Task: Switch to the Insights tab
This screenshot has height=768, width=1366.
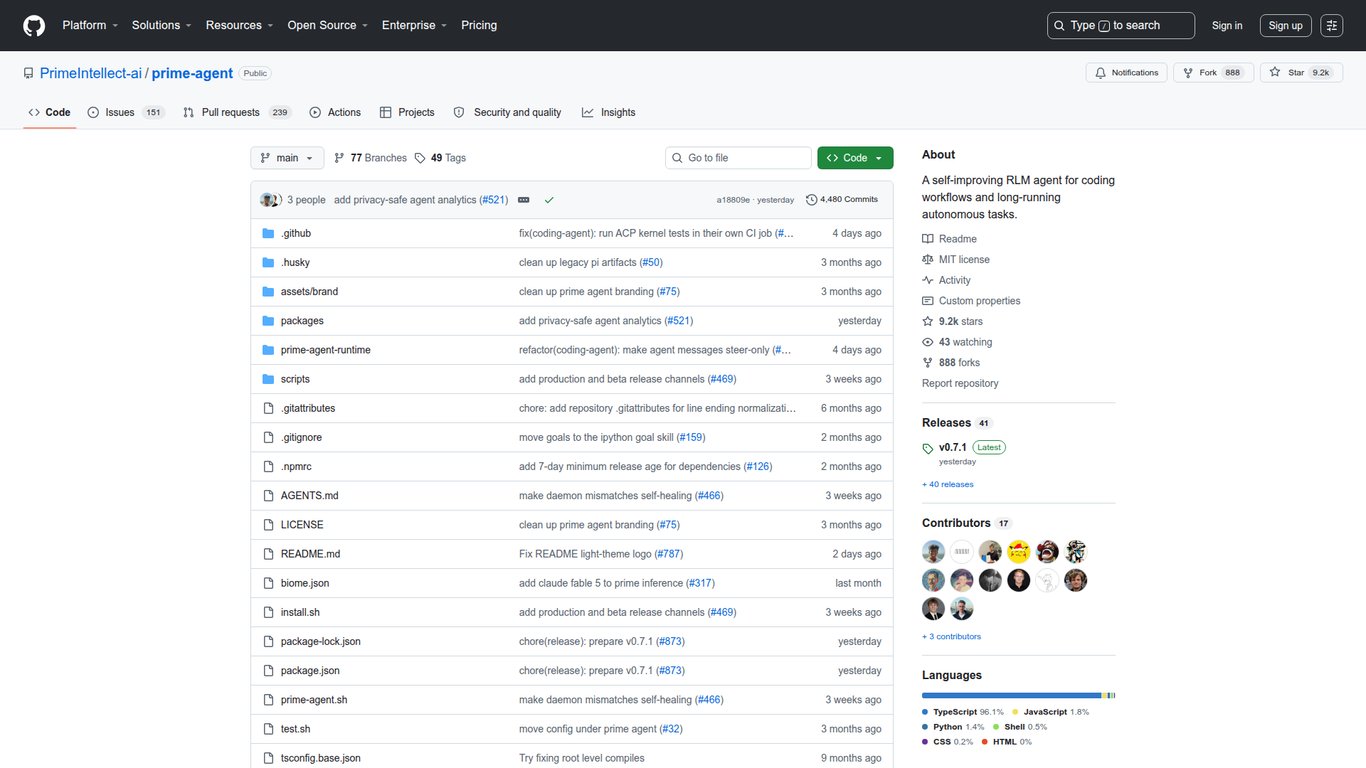Action: point(608,113)
